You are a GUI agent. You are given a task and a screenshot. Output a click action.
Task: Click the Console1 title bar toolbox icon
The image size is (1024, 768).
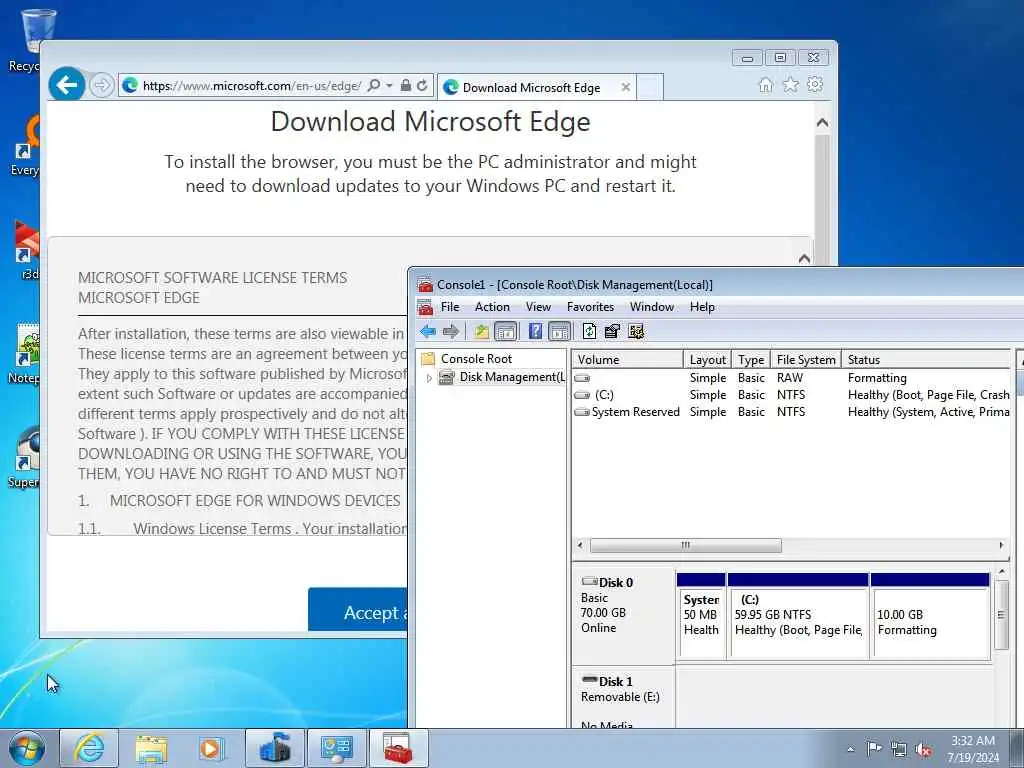tap(426, 285)
